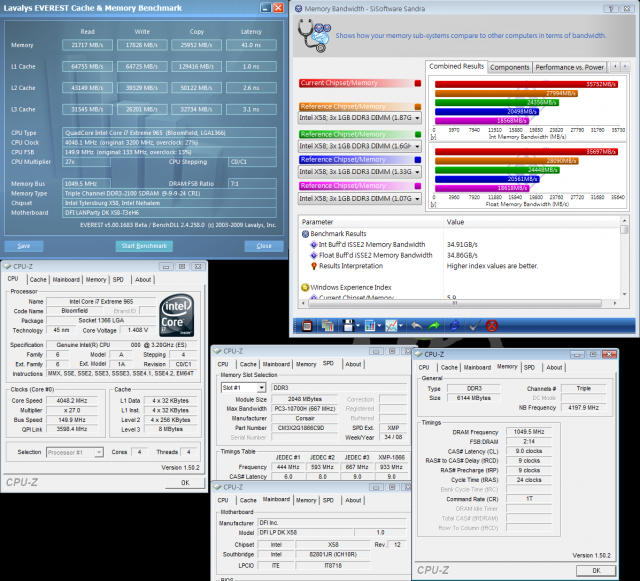Switch to the Components tab in Sandra
Screen dimensions: 640x581
[509, 67]
